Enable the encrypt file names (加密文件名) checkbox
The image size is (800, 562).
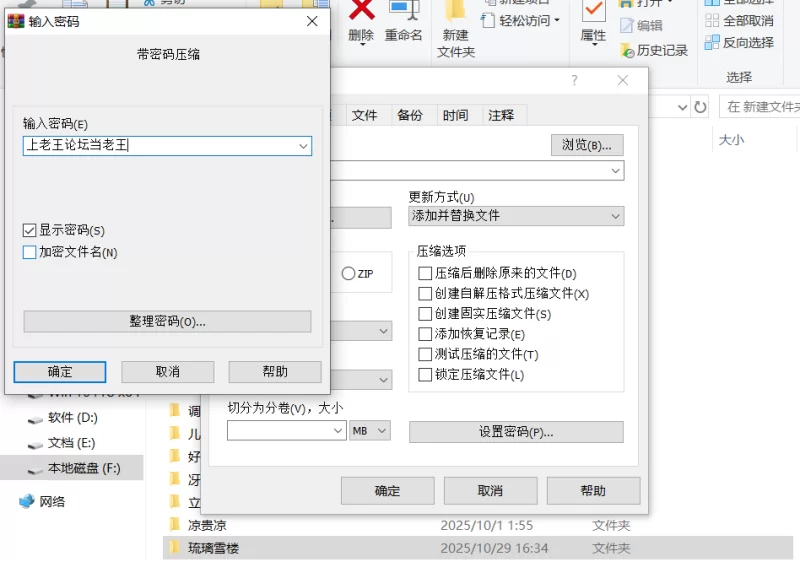click(30, 253)
